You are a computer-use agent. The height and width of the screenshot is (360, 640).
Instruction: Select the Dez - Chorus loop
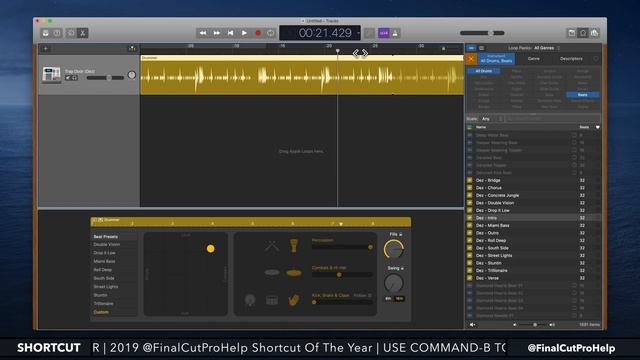[533, 188]
